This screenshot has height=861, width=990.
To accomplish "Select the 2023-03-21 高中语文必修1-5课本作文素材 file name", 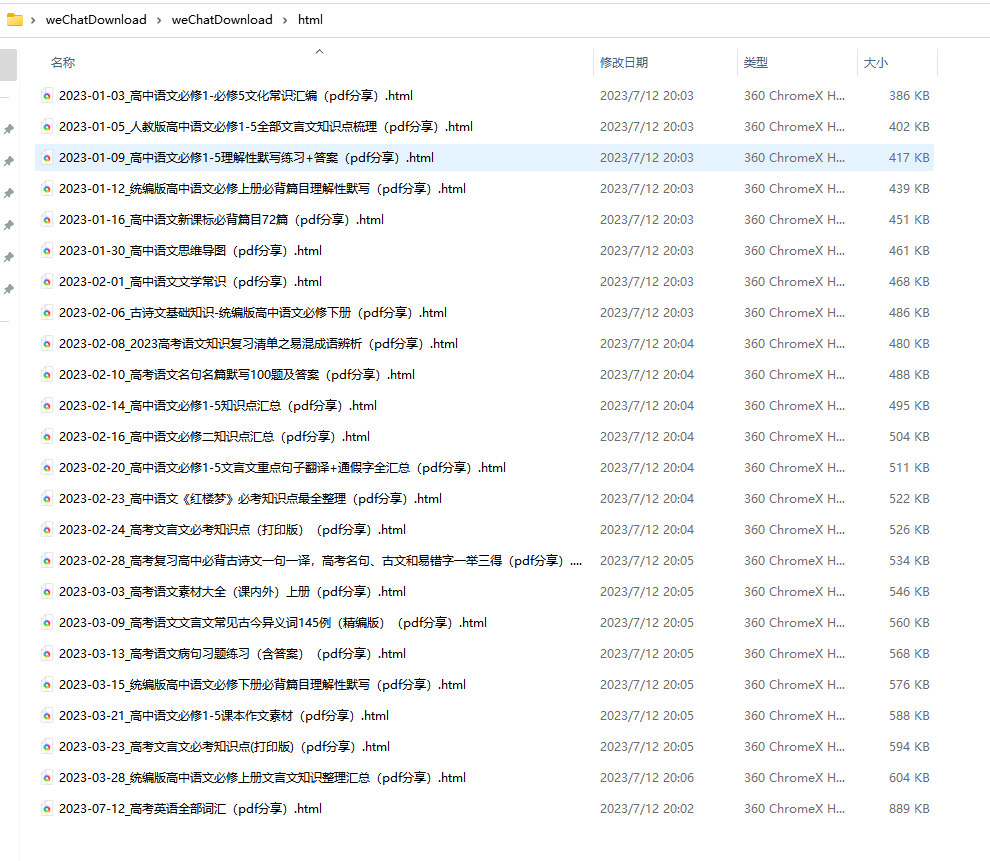I will coord(223,716).
